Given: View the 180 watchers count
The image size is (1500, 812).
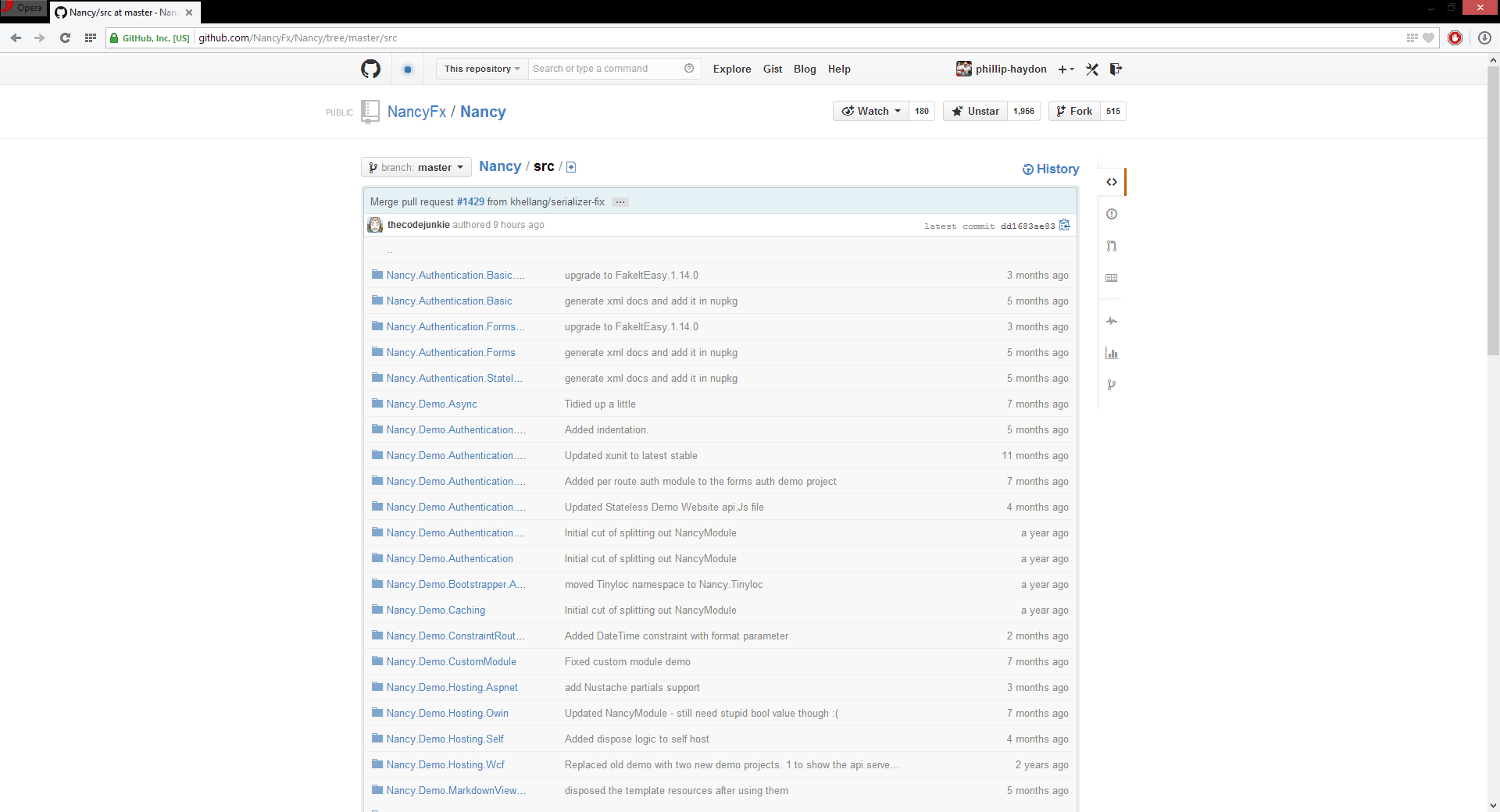Looking at the screenshot, I should [x=922, y=111].
